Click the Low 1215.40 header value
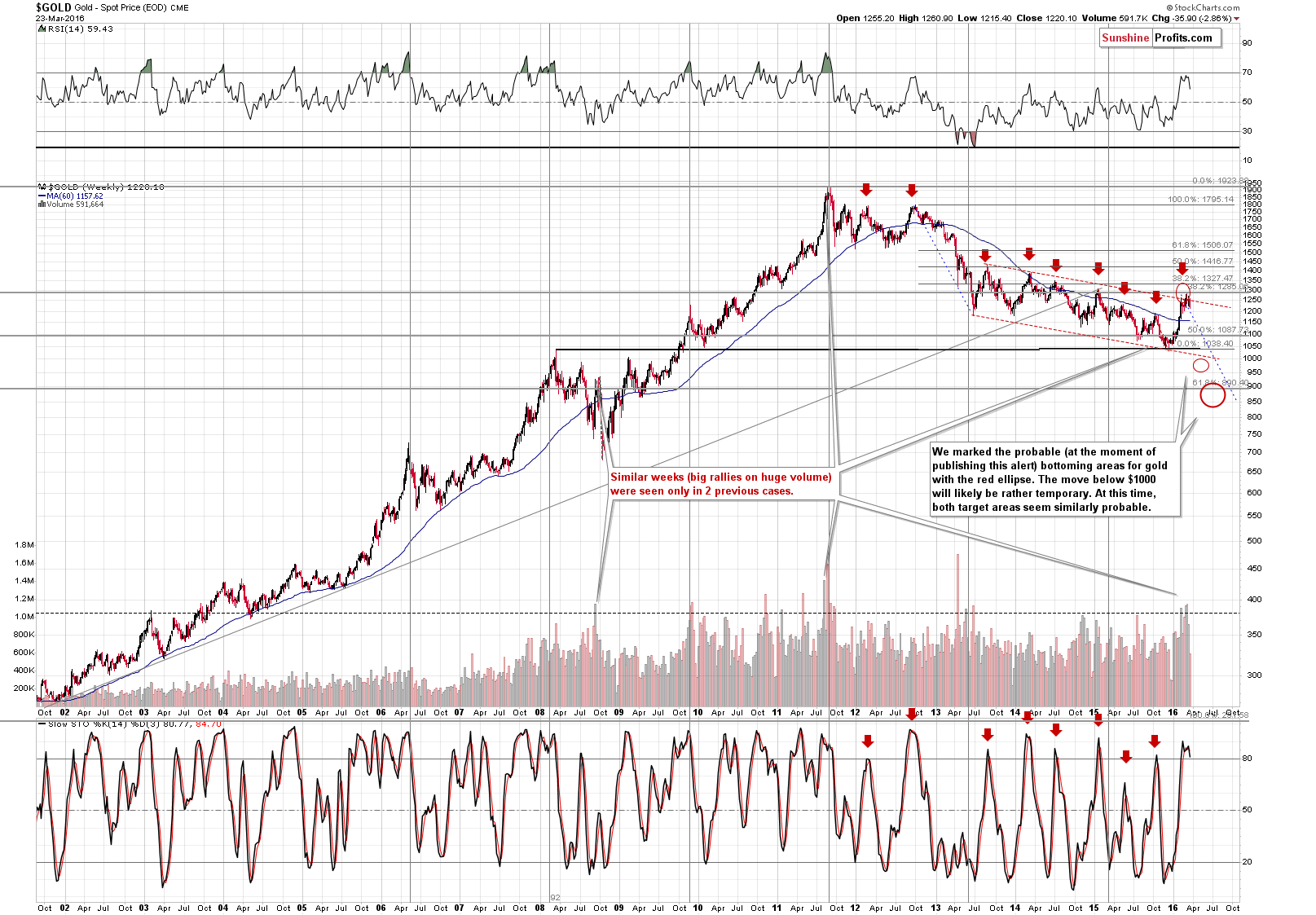 coord(984,18)
